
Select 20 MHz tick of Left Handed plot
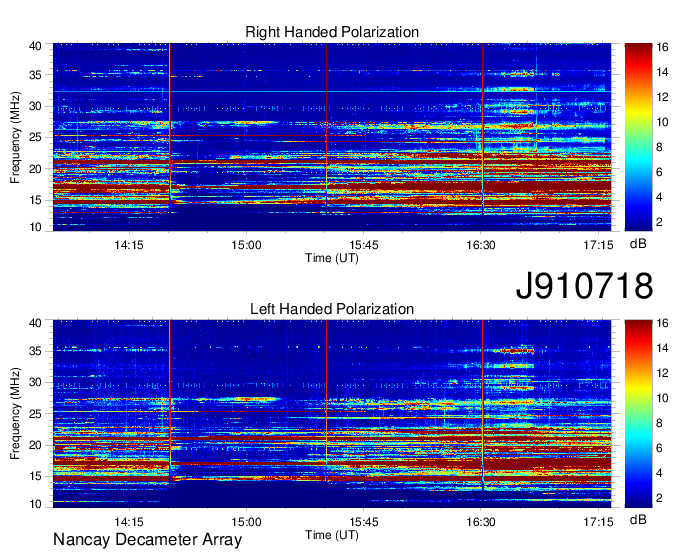click(x=36, y=445)
